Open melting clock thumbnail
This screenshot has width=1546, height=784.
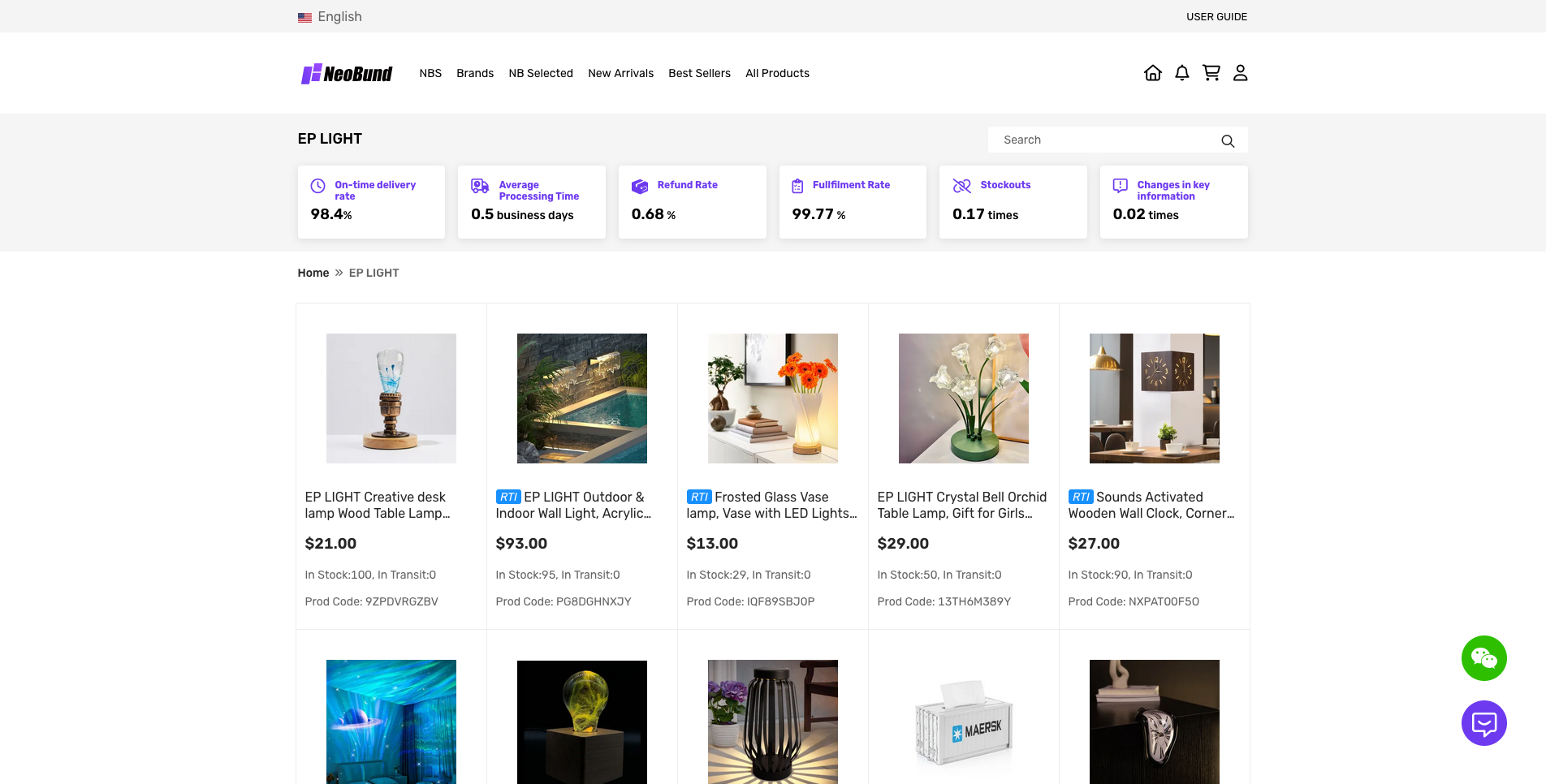1155,722
